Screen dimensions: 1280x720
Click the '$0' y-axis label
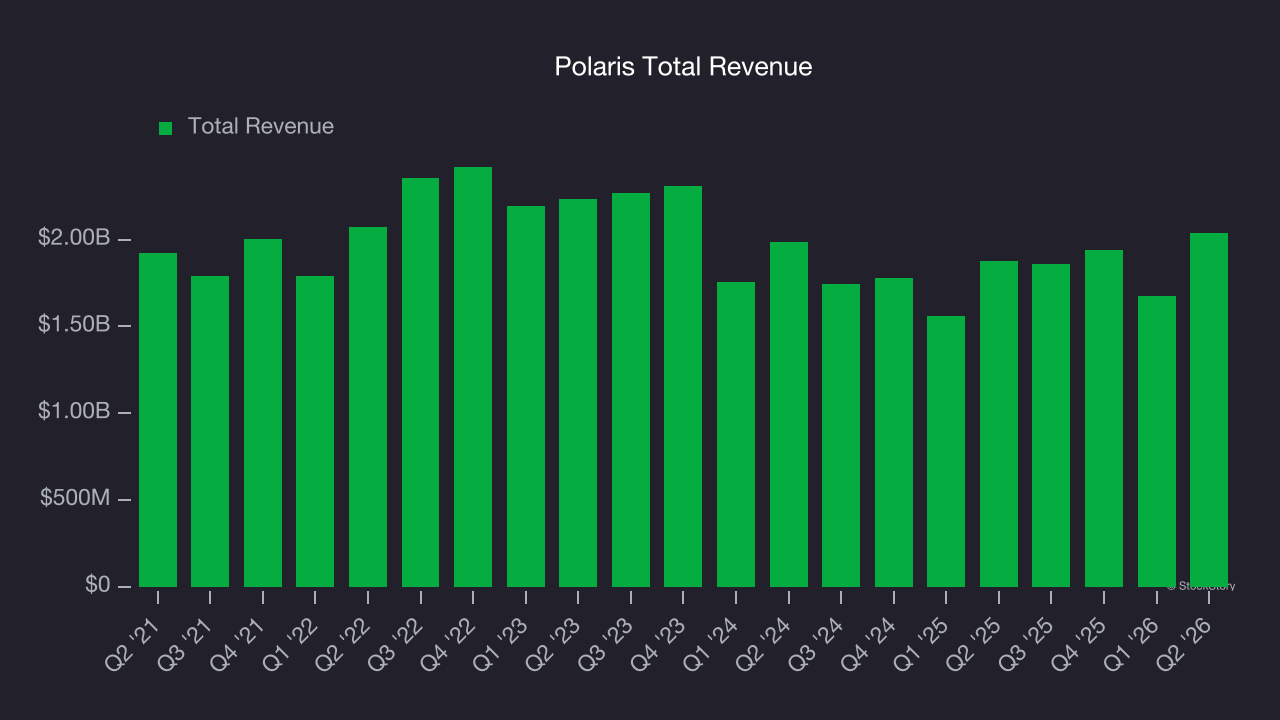(x=97, y=584)
